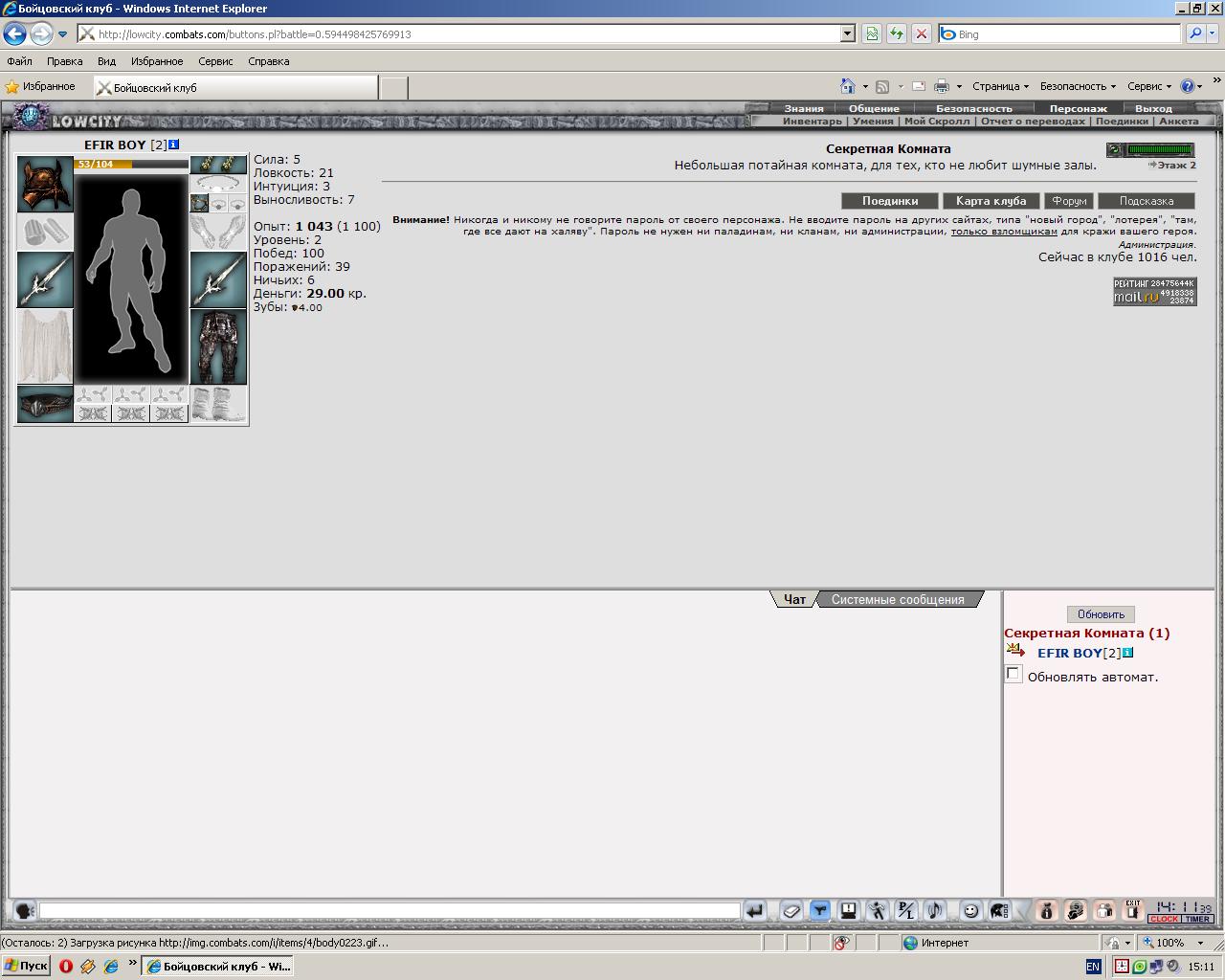Click the empty bracers equipment slot

click(45, 232)
